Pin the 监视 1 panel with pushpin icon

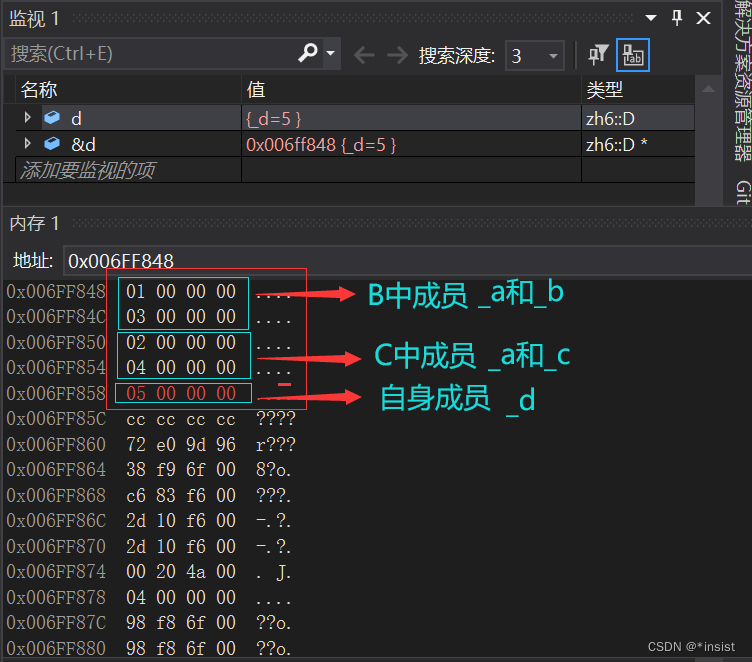coord(677,18)
